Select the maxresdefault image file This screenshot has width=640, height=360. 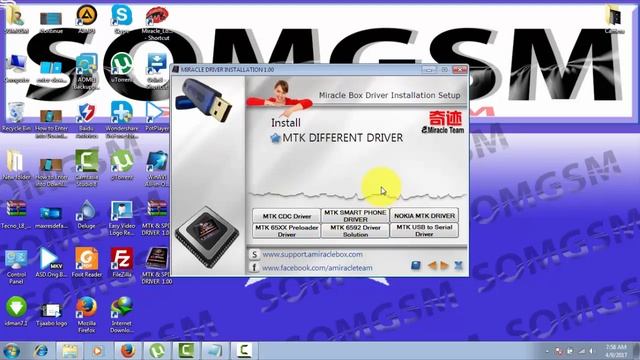pos(51,216)
